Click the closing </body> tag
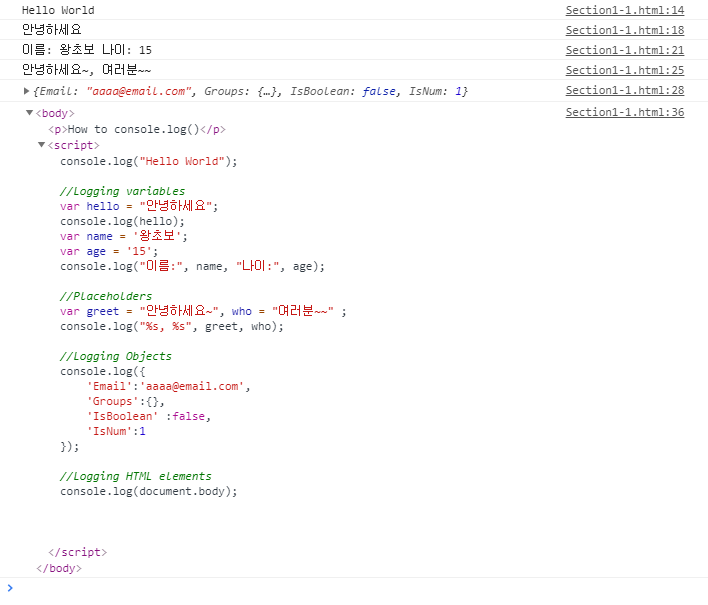The image size is (708, 605). 59,568
